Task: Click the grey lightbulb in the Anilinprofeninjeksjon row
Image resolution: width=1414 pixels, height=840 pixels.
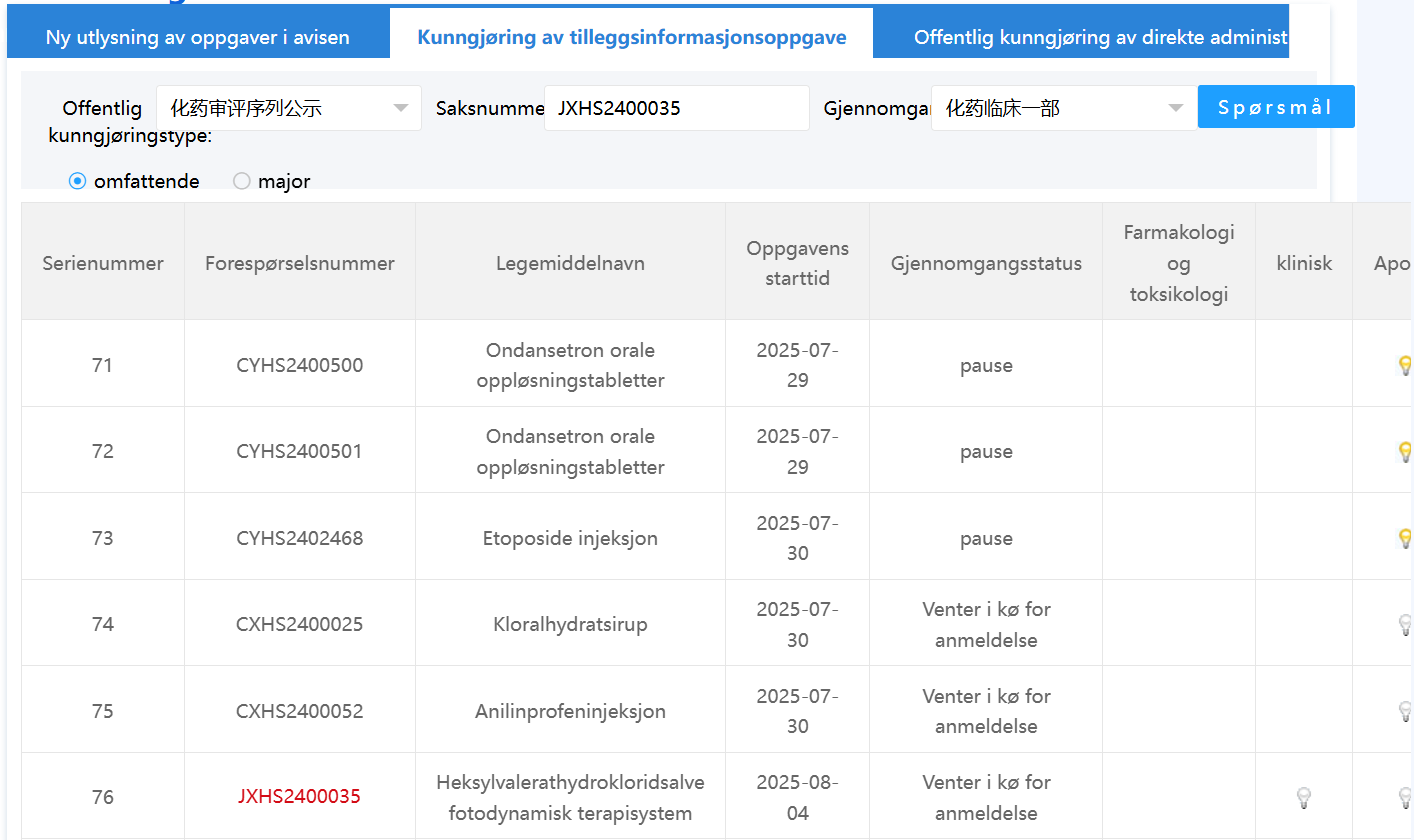Action: [x=1404, y=711]
